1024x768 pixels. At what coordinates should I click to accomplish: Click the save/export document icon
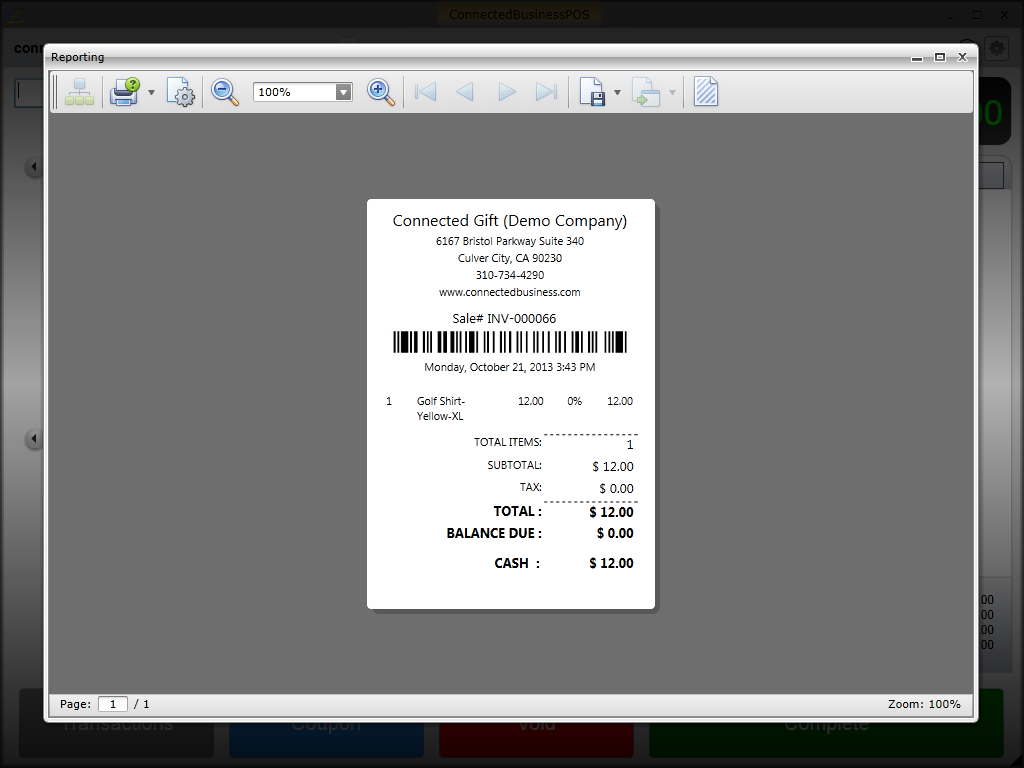[x=592, y=93]
